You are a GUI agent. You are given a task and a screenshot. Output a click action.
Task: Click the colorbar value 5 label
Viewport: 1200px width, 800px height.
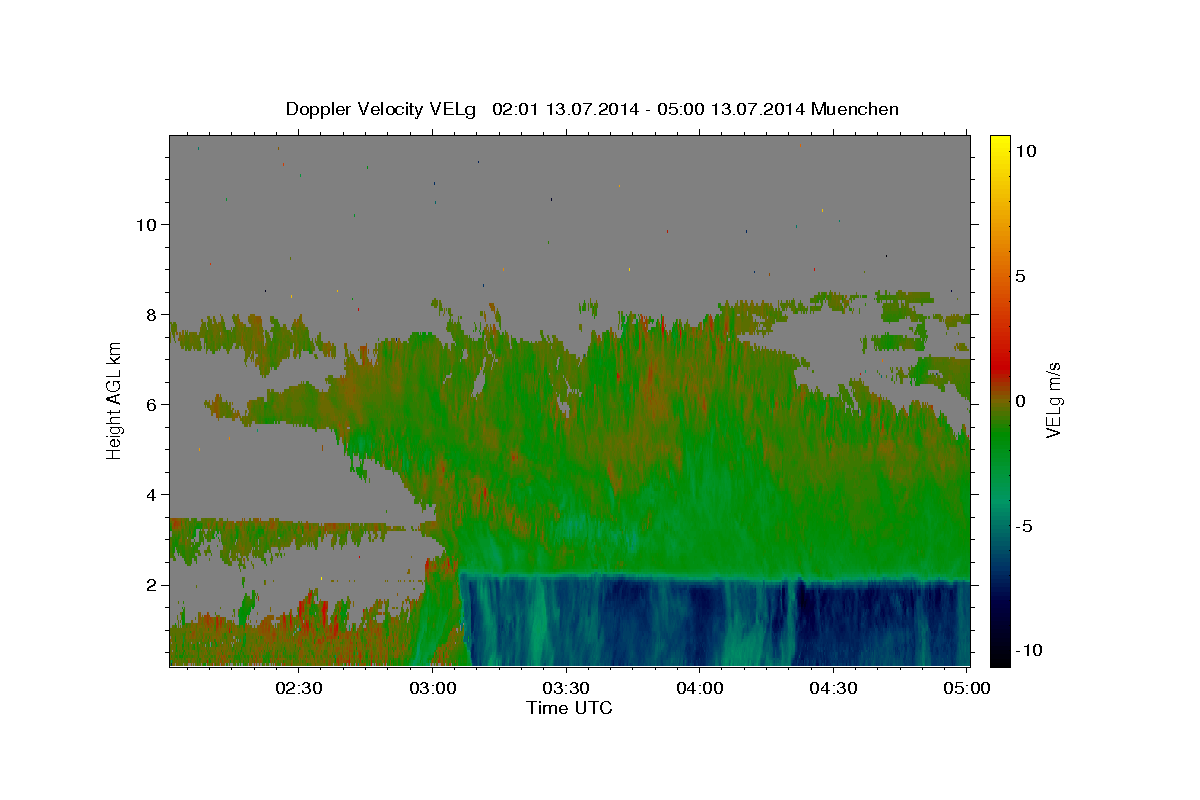[x=1020, y=276]
